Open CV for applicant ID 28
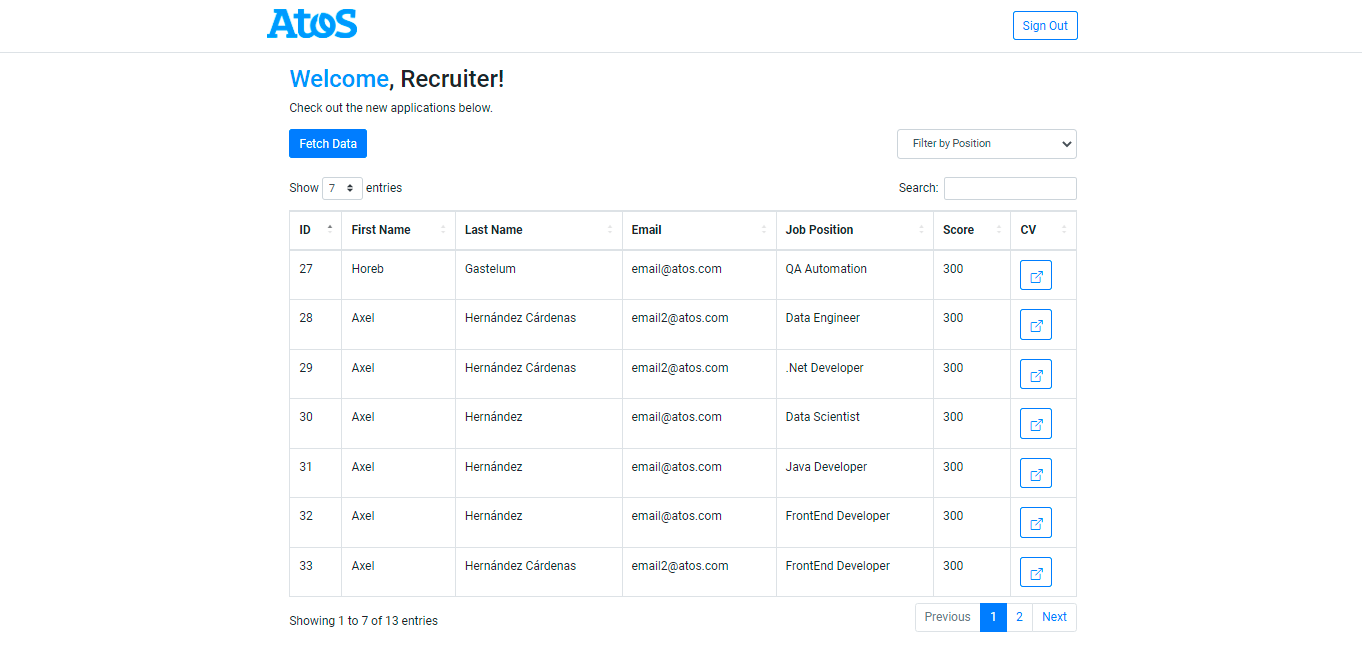This screenshot has width=1362, height=647. [1036, 325]
